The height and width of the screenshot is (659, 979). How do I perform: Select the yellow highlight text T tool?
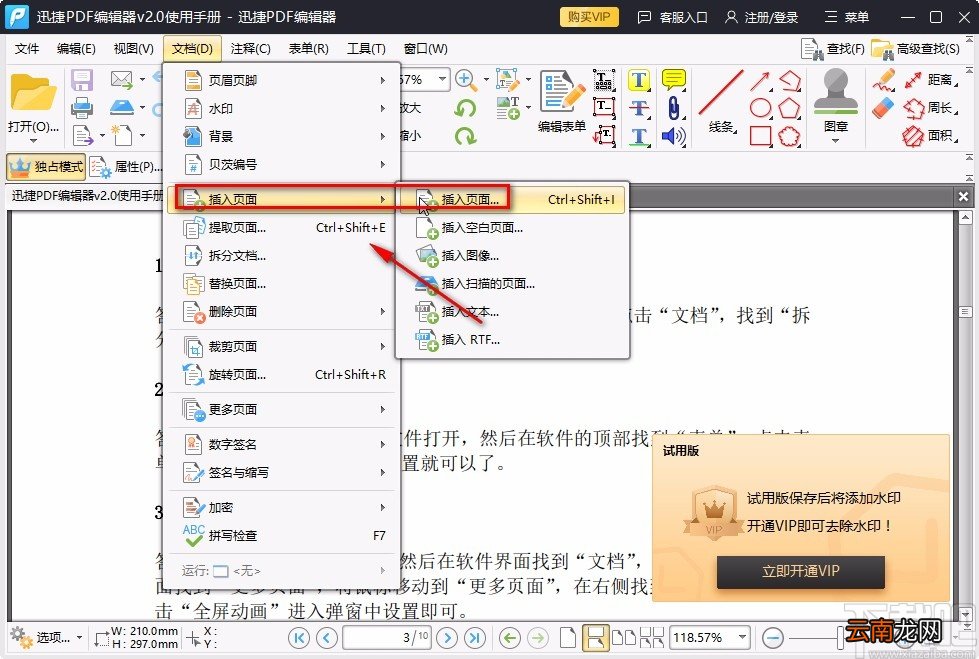638,80
